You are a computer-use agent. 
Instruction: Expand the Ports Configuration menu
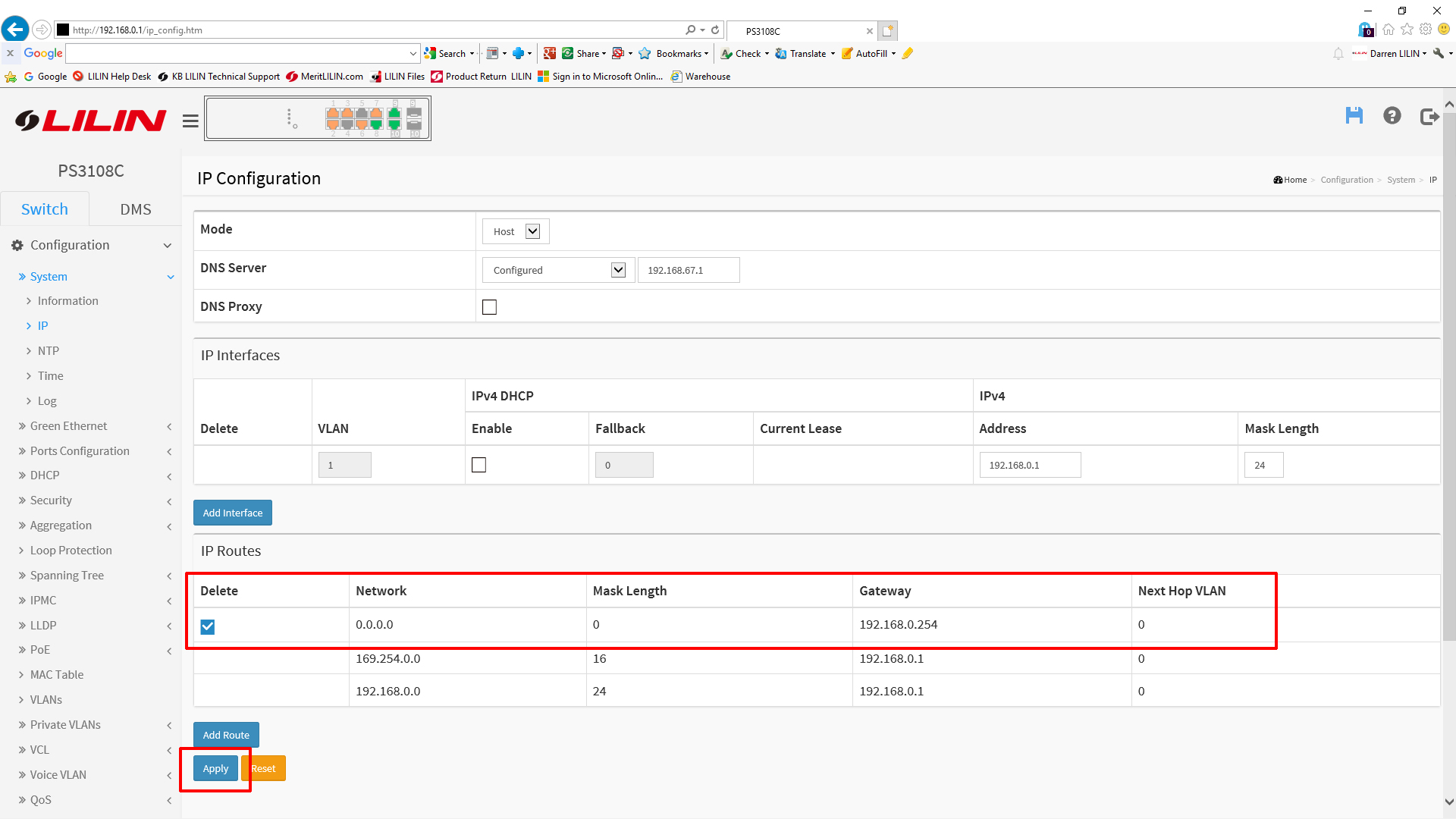point(80,451)
